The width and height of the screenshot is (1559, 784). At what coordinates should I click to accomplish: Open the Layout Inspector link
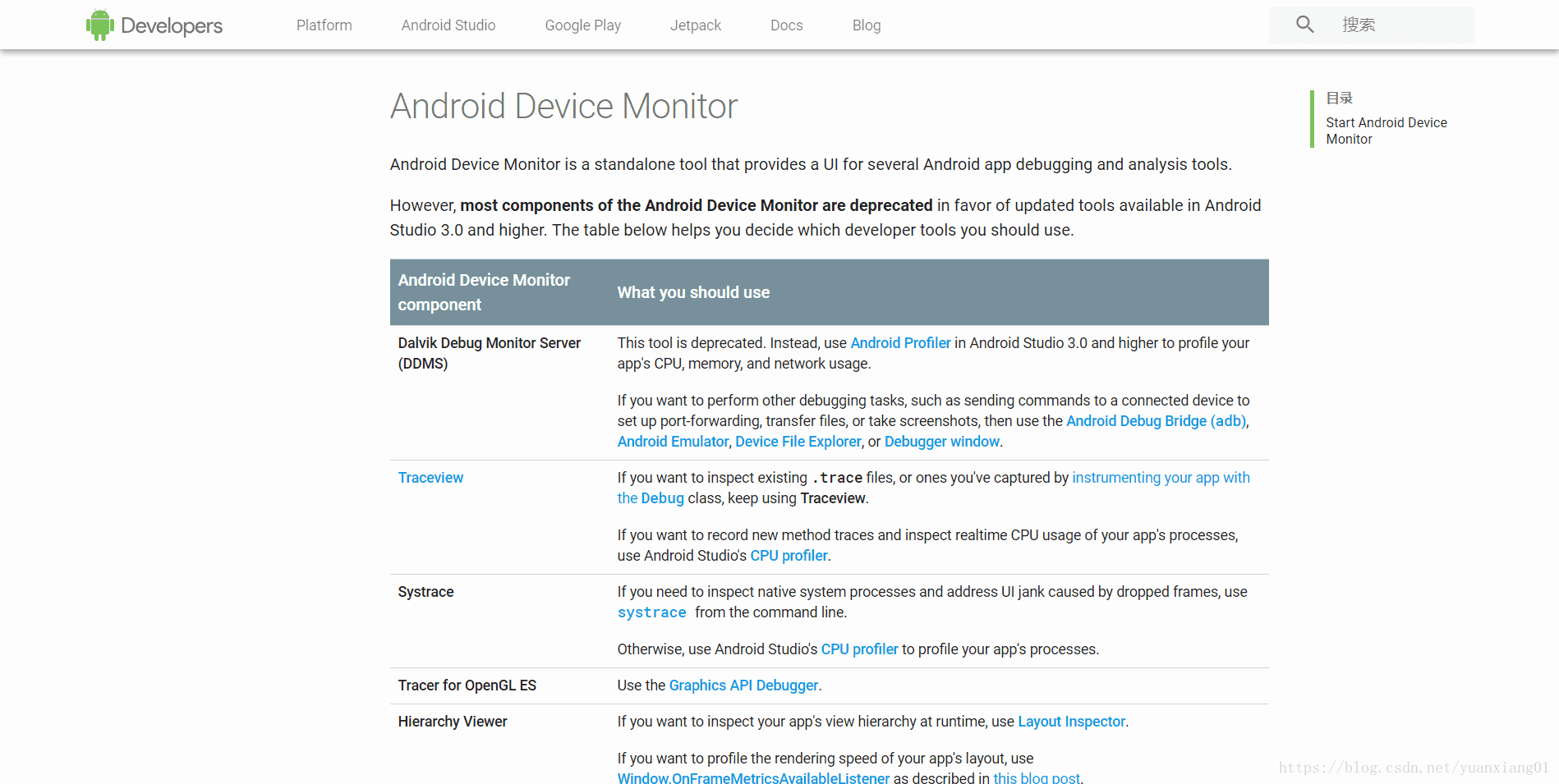[x=1071, y=722]
